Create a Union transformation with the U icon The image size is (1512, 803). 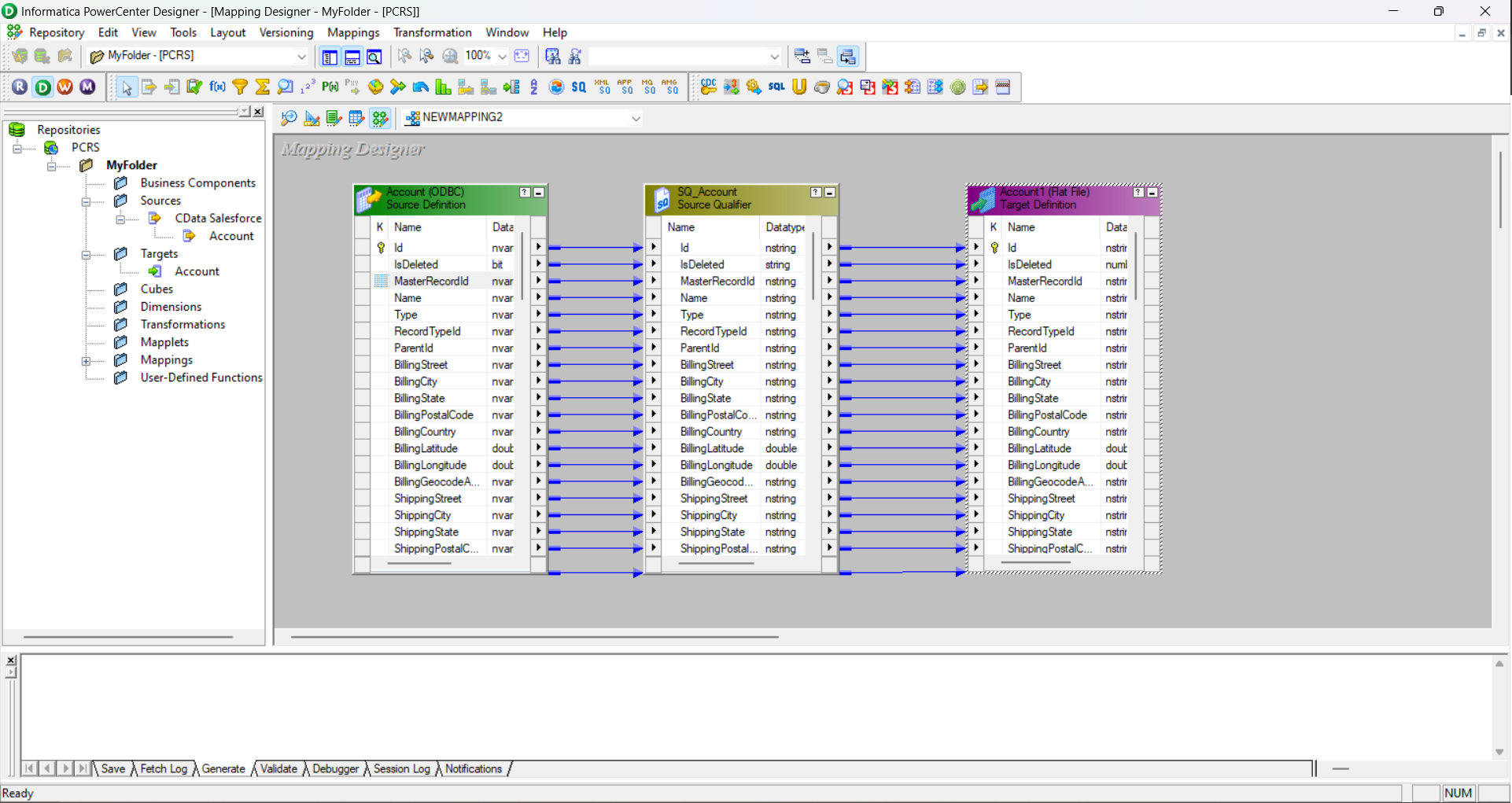(800, 87)
